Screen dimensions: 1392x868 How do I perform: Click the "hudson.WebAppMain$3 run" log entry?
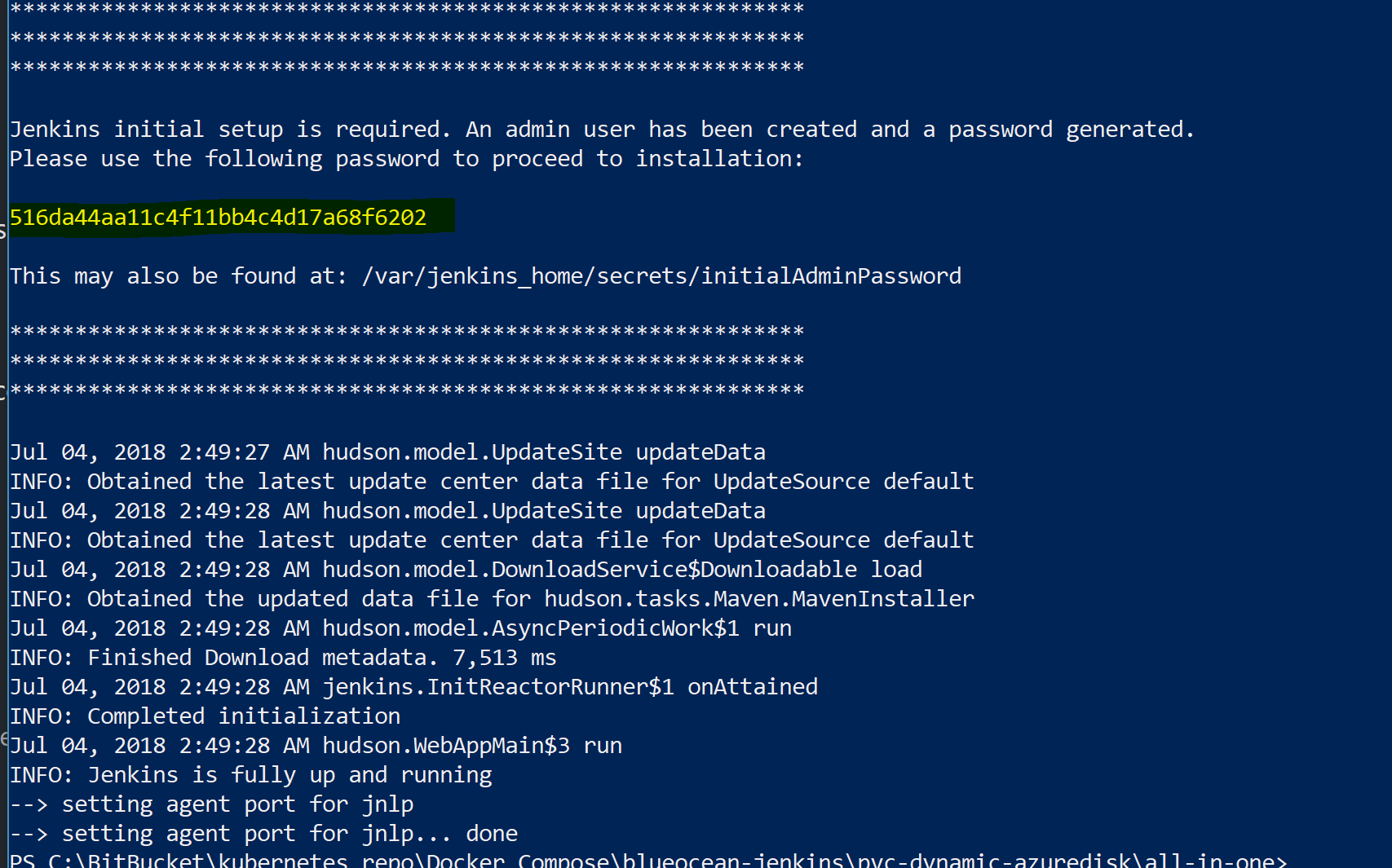[x=472, y=746]
